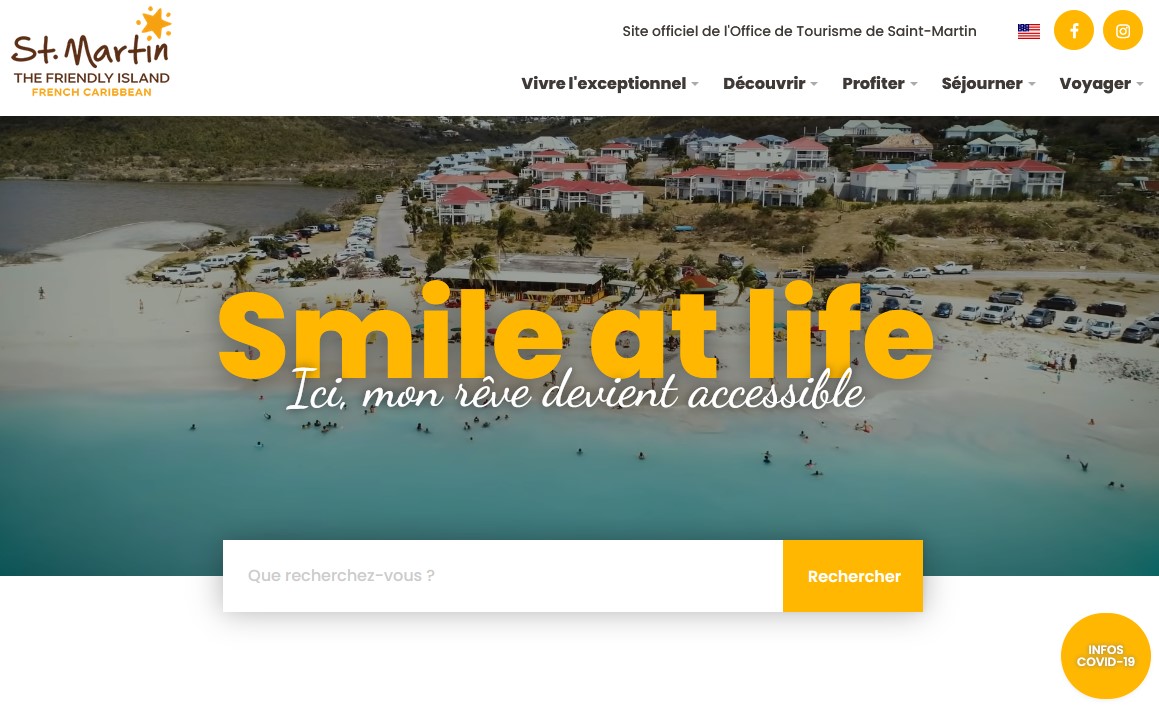Open the Infos Covid-19 round badge
This screenshot has height=706, width=1159.
1105,656
